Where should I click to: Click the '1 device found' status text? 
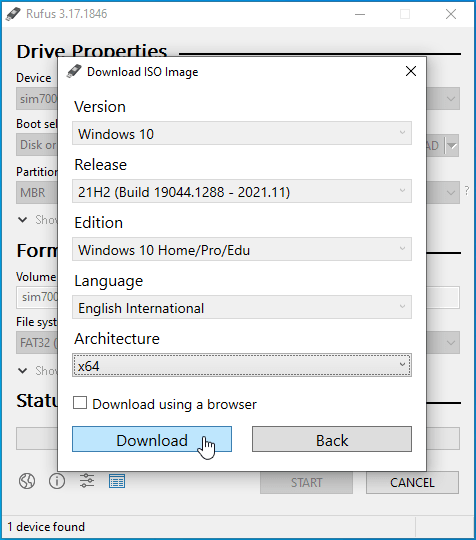(46, 527)
